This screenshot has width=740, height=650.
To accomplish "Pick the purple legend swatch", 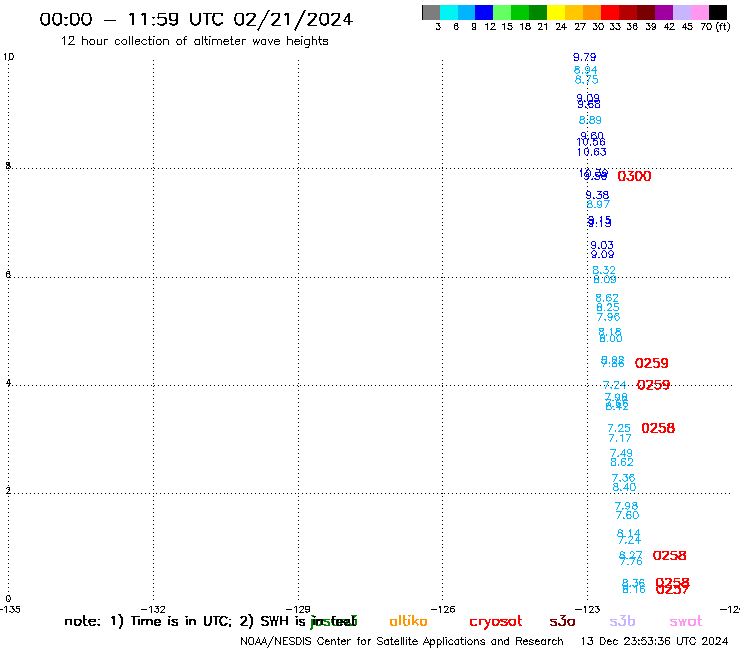I will [664, 12].
